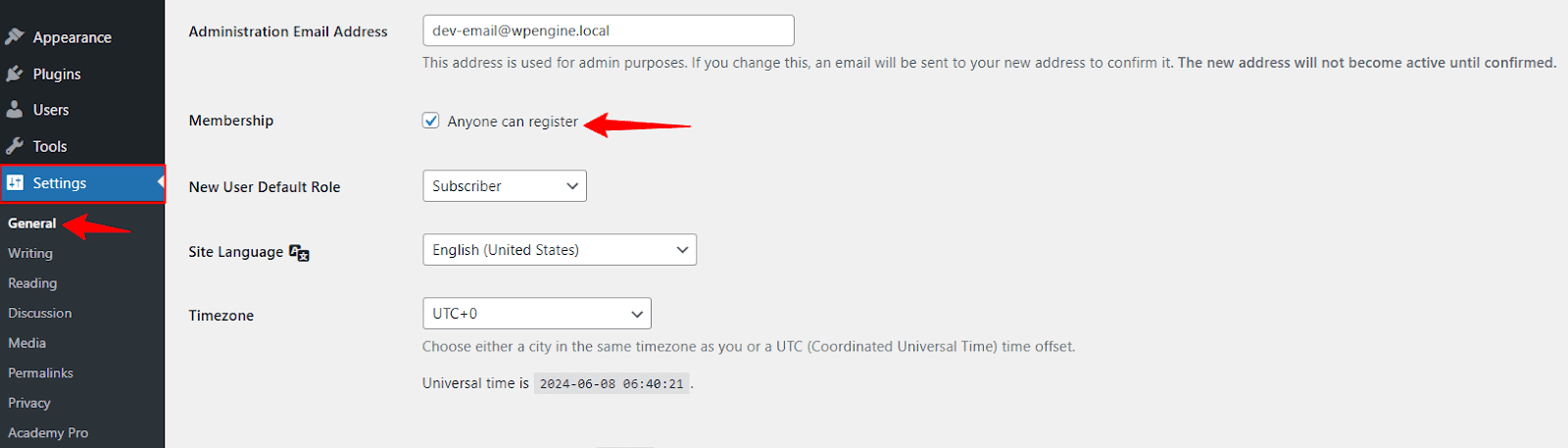Open the General settings submenu item
Screen dimensions: 1568x448
click(x=32, y=224)
